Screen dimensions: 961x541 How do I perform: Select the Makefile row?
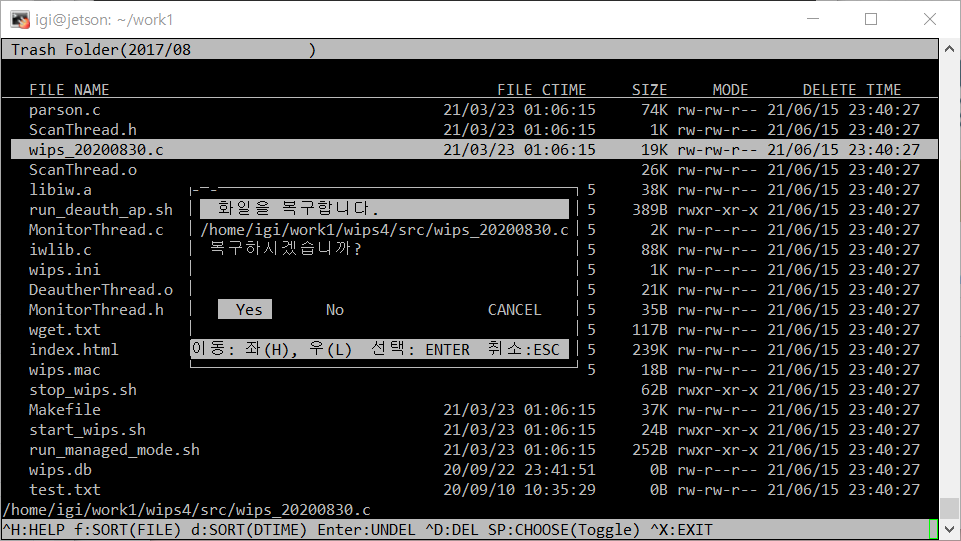(x=474, y=410)
